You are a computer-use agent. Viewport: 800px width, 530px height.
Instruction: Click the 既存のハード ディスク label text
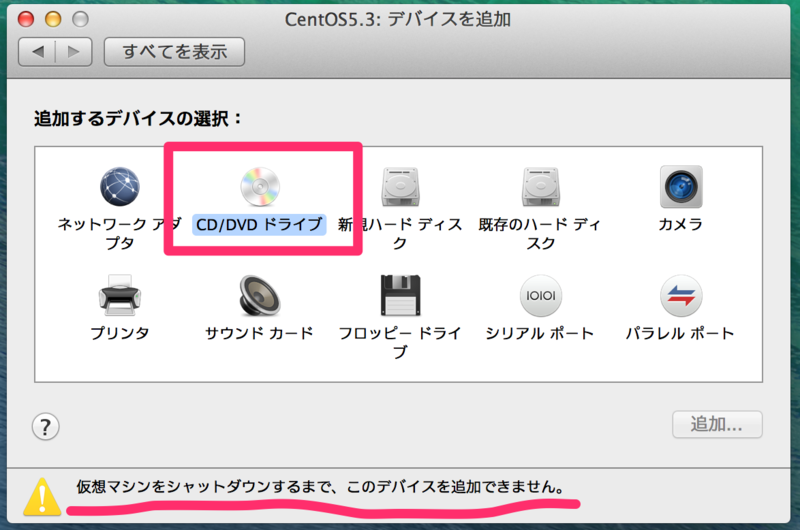coord(540,234)
